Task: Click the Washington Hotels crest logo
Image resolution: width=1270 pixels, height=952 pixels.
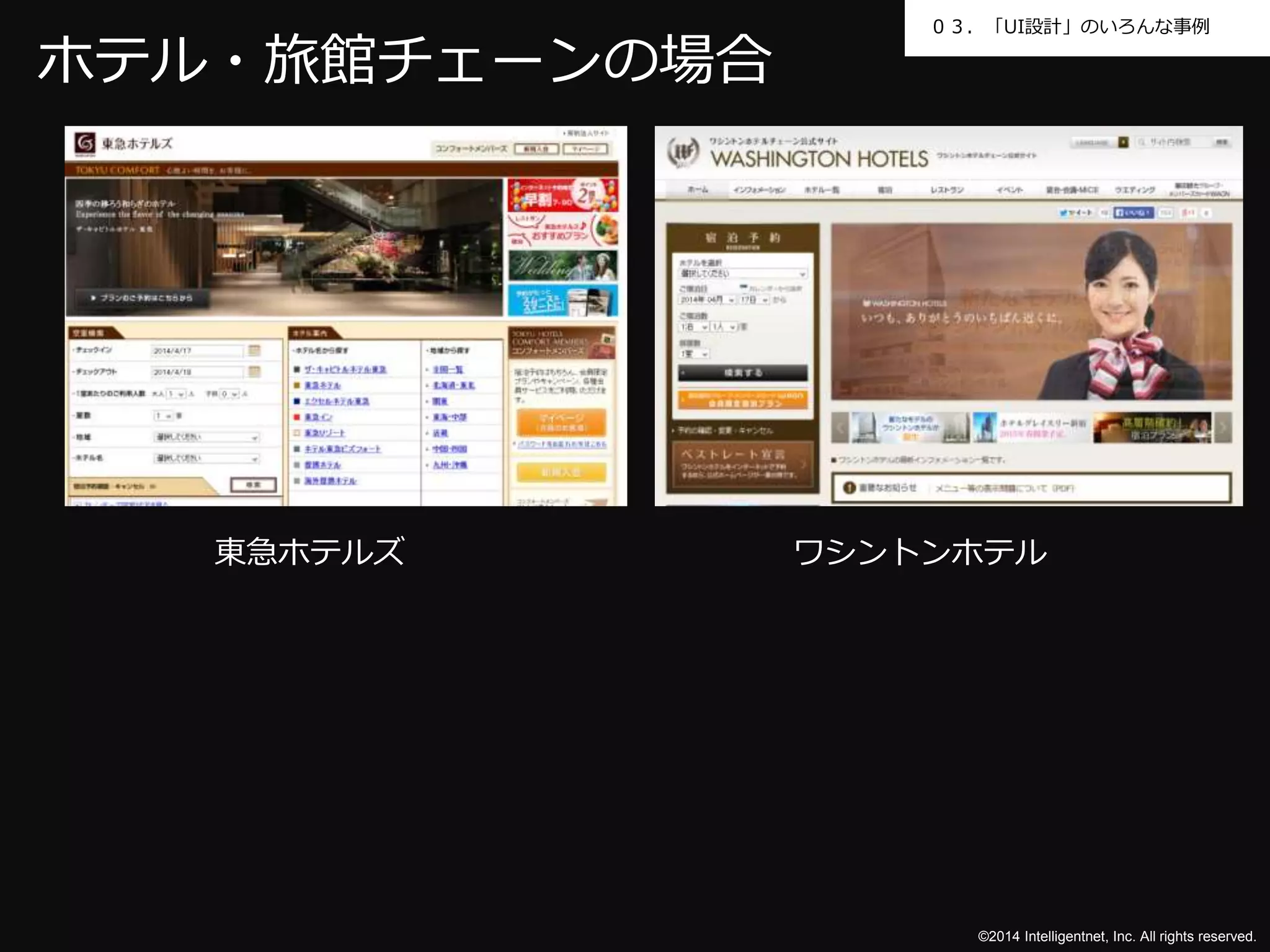Action: [x=682, y=152]
